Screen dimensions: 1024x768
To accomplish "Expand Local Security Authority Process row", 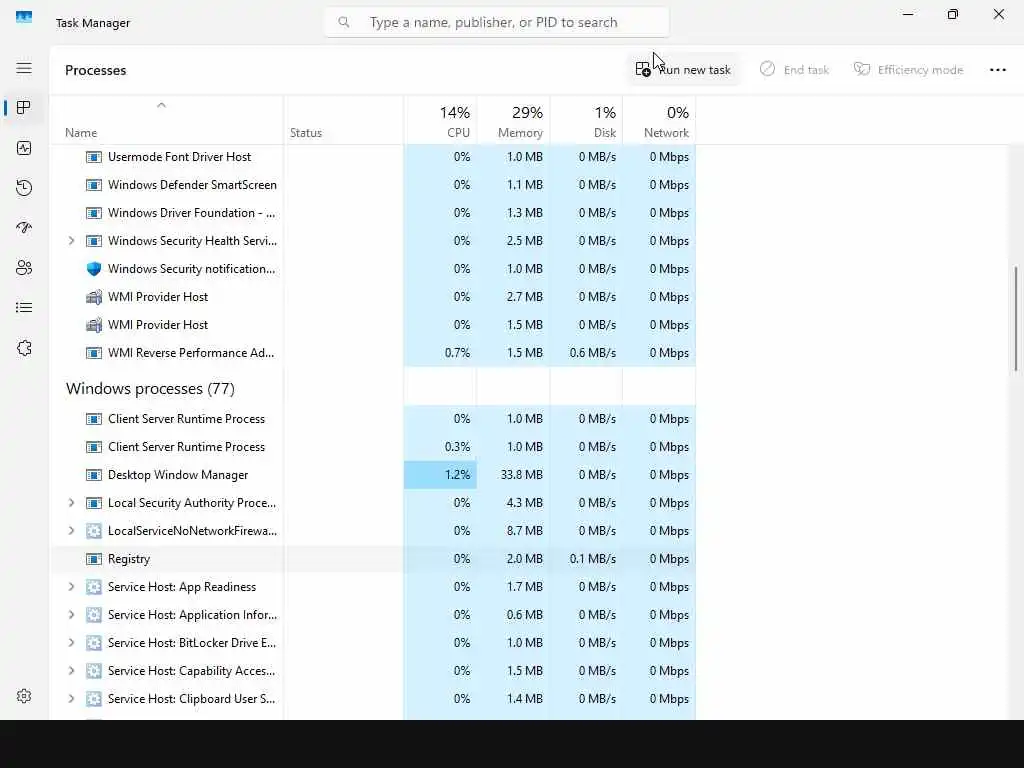I will tap(71, 503).
